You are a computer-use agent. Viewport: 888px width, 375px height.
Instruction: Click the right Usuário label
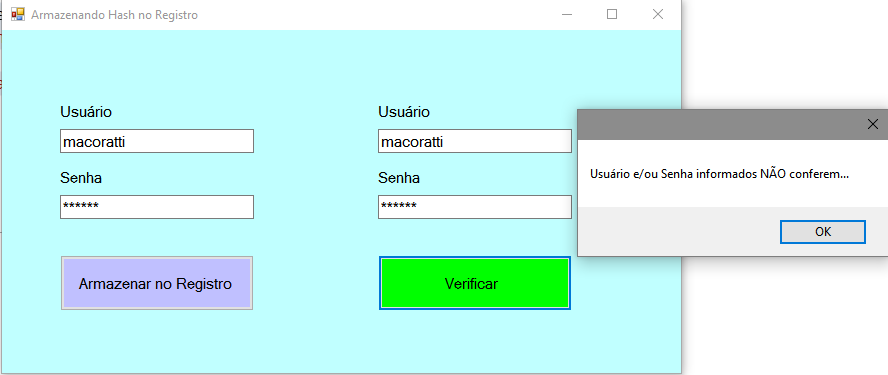click(404, 112)
